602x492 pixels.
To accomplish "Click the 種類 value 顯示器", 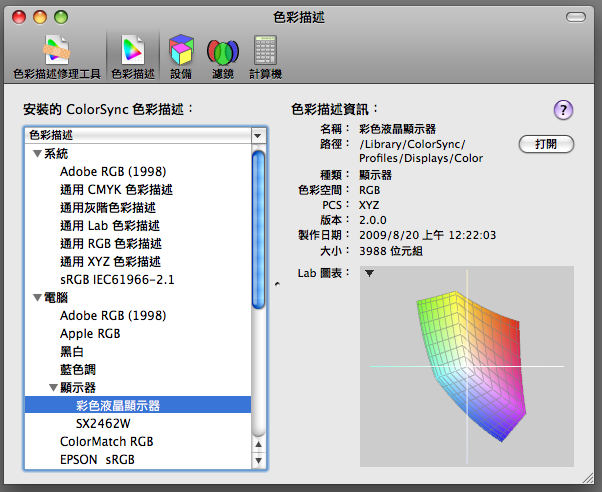I will pyautogui.click(x=375, y=175).
